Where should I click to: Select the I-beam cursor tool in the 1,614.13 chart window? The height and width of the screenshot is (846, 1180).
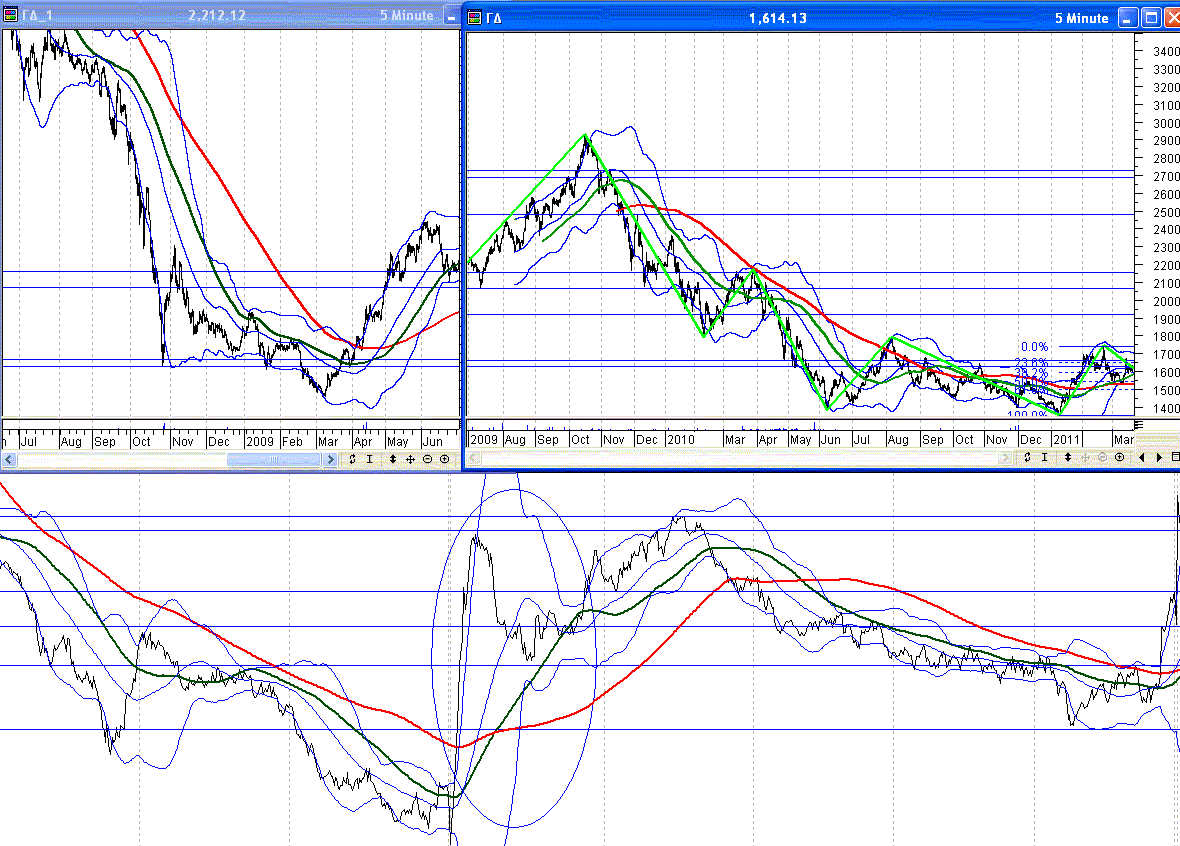[1044, 457]
